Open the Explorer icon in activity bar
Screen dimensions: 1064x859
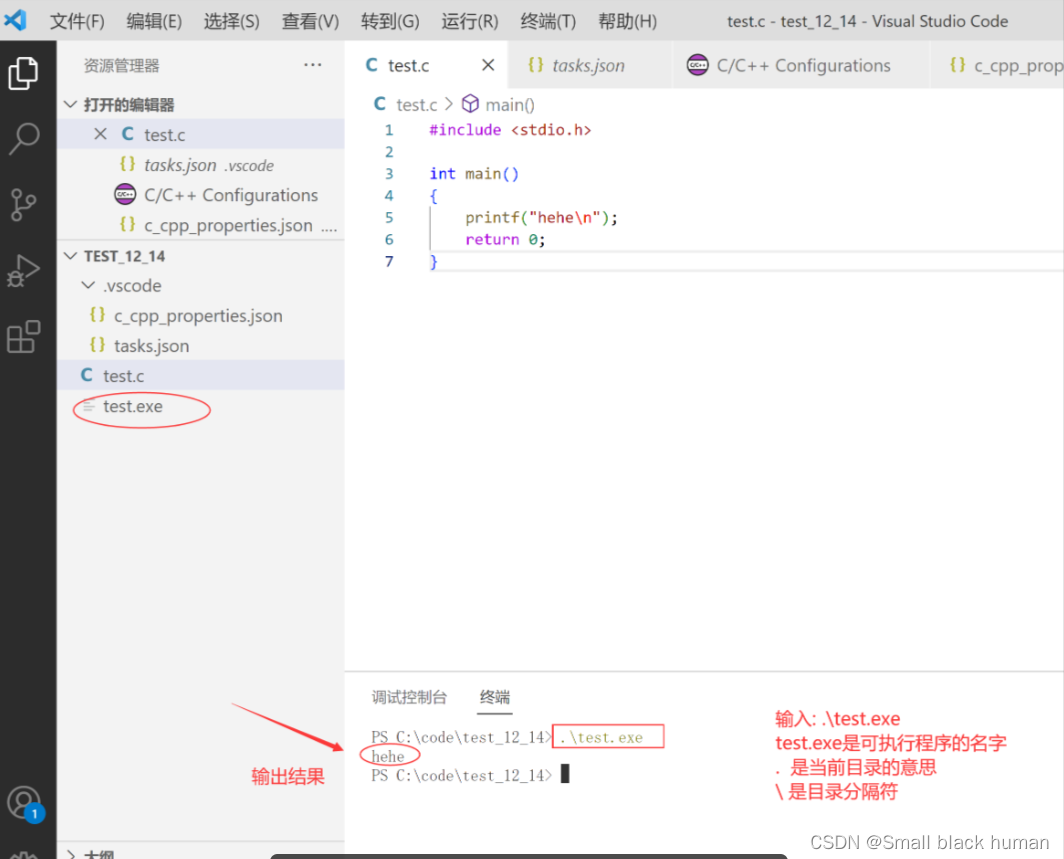(23, 73)
